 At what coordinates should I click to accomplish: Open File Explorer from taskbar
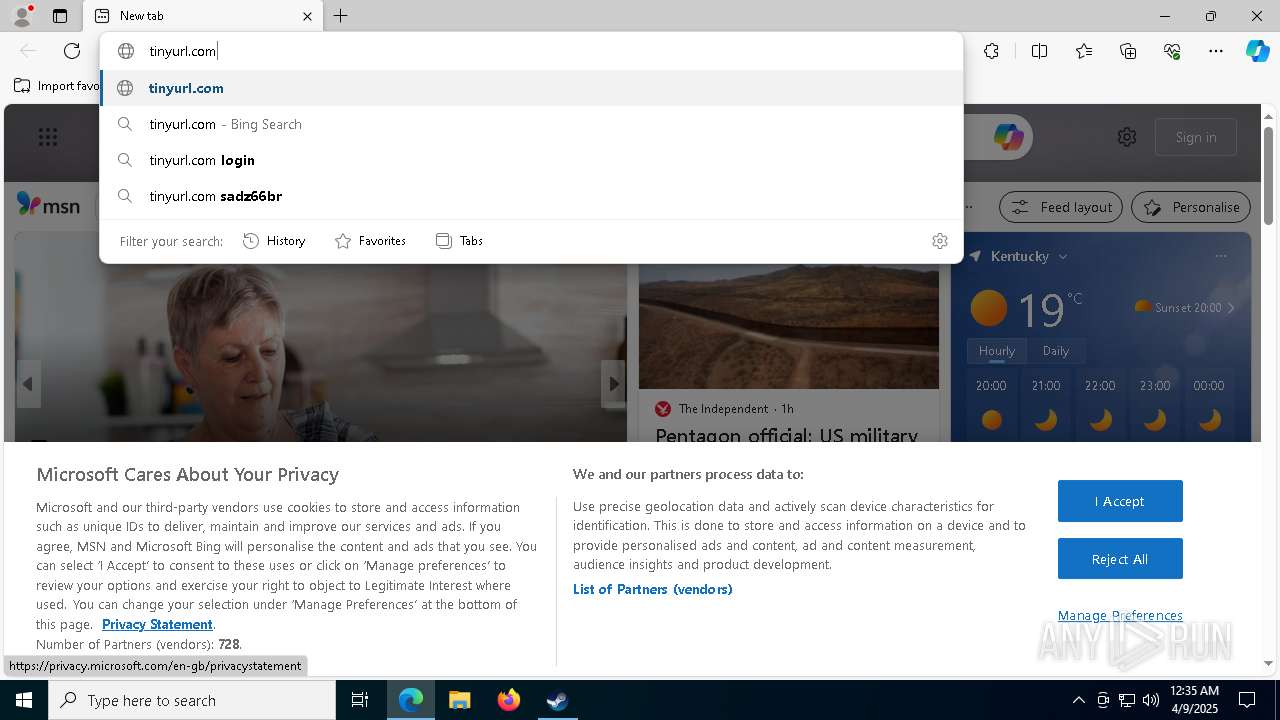pos(459,700)
